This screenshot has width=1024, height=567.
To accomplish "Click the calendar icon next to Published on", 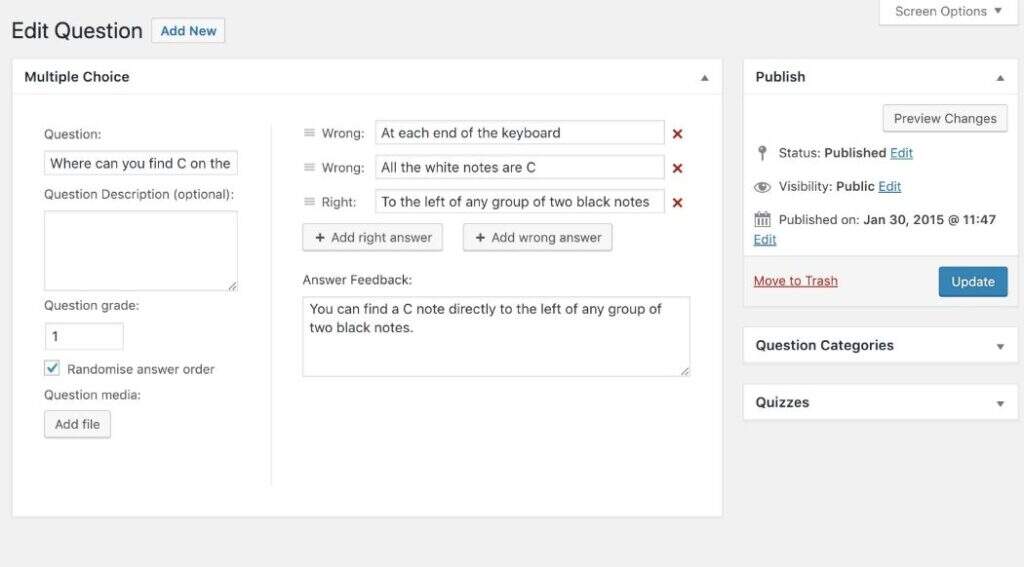I will click(763, 220).
